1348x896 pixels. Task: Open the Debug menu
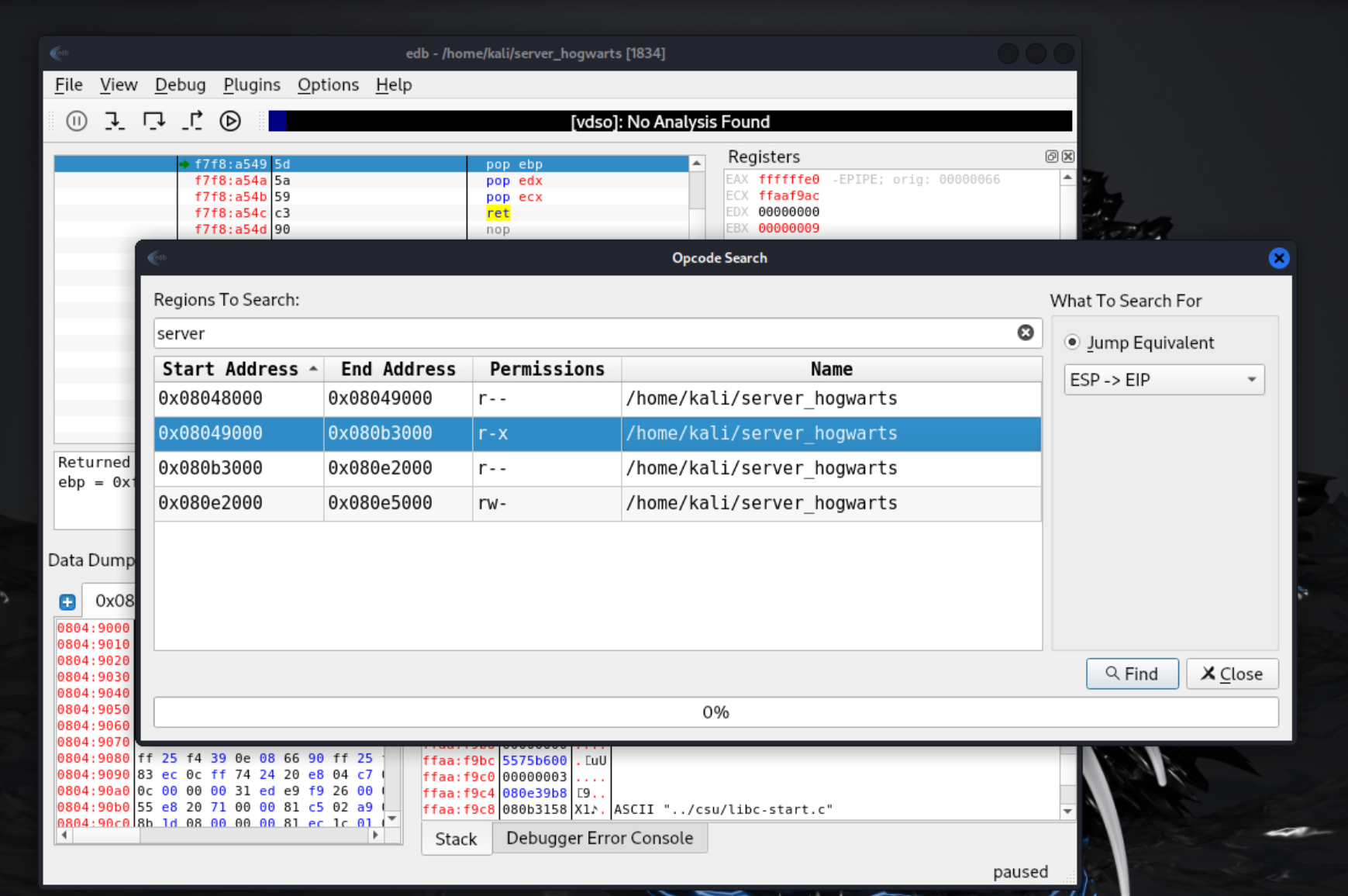click(x=180, y=84)
